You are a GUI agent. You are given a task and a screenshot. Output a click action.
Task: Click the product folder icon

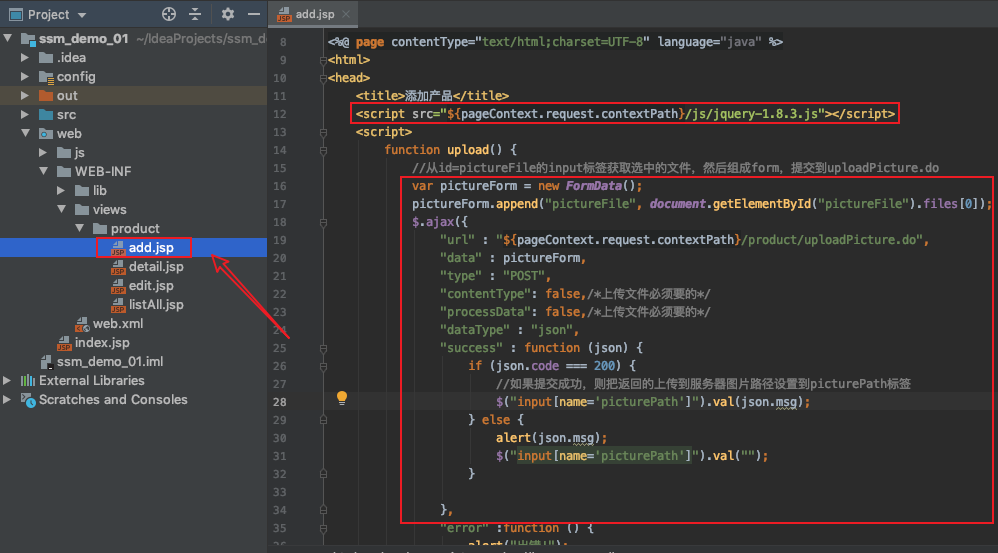100,228
